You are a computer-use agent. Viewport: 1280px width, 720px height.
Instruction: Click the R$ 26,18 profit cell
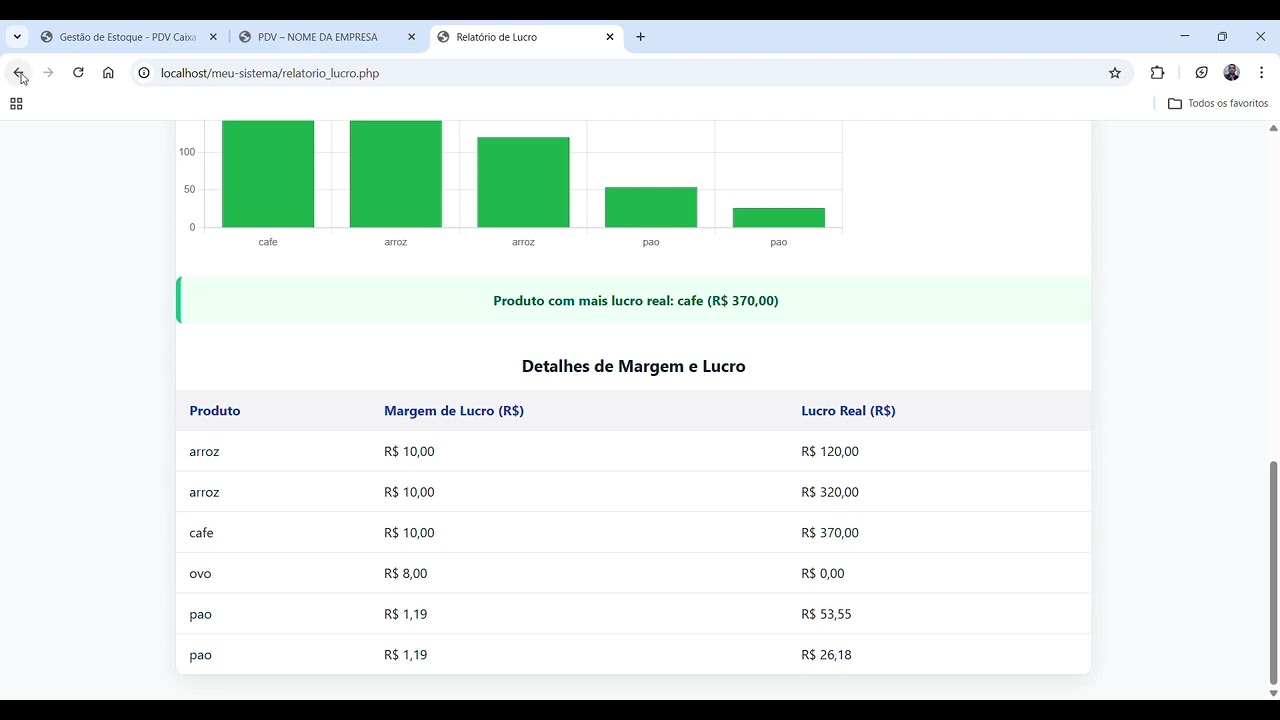(x=826, y=655)
